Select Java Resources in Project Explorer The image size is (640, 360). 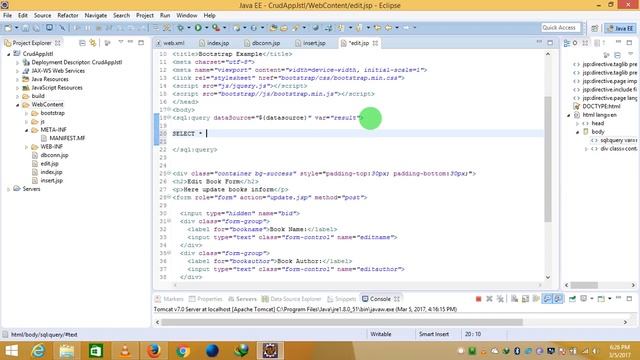50,79
